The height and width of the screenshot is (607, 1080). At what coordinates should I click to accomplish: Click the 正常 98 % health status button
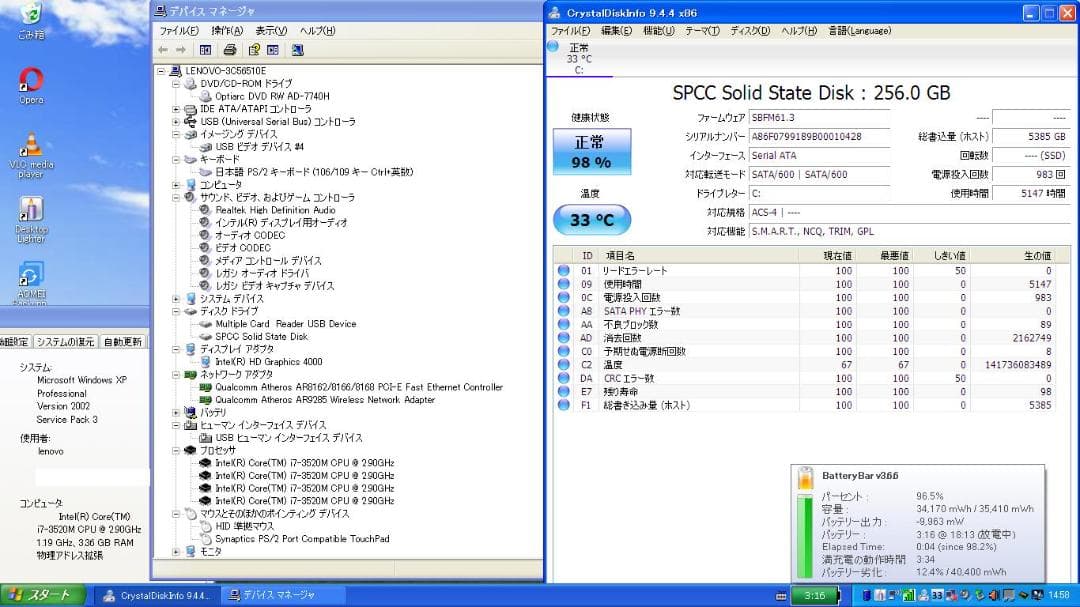click(x=592, y=152)
